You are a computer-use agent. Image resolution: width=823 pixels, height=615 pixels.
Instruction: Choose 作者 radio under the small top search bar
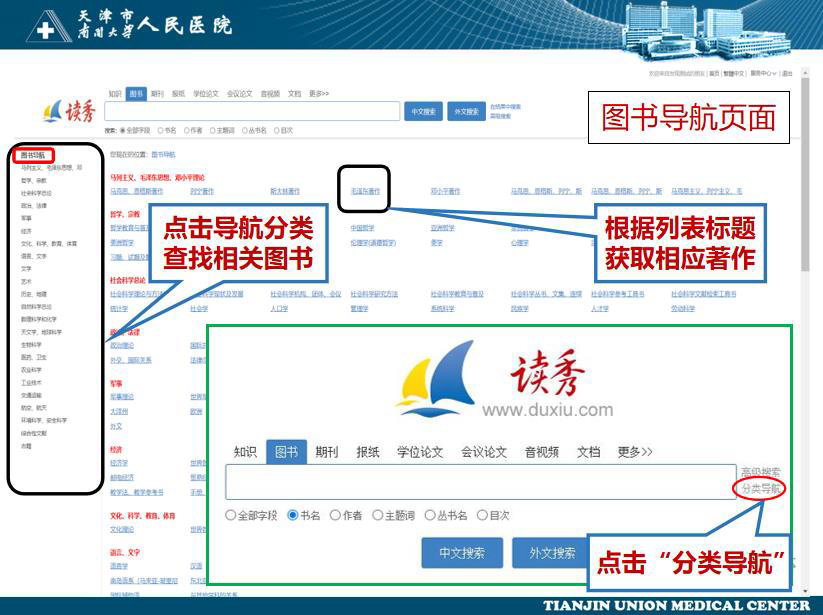coord(186,130)
